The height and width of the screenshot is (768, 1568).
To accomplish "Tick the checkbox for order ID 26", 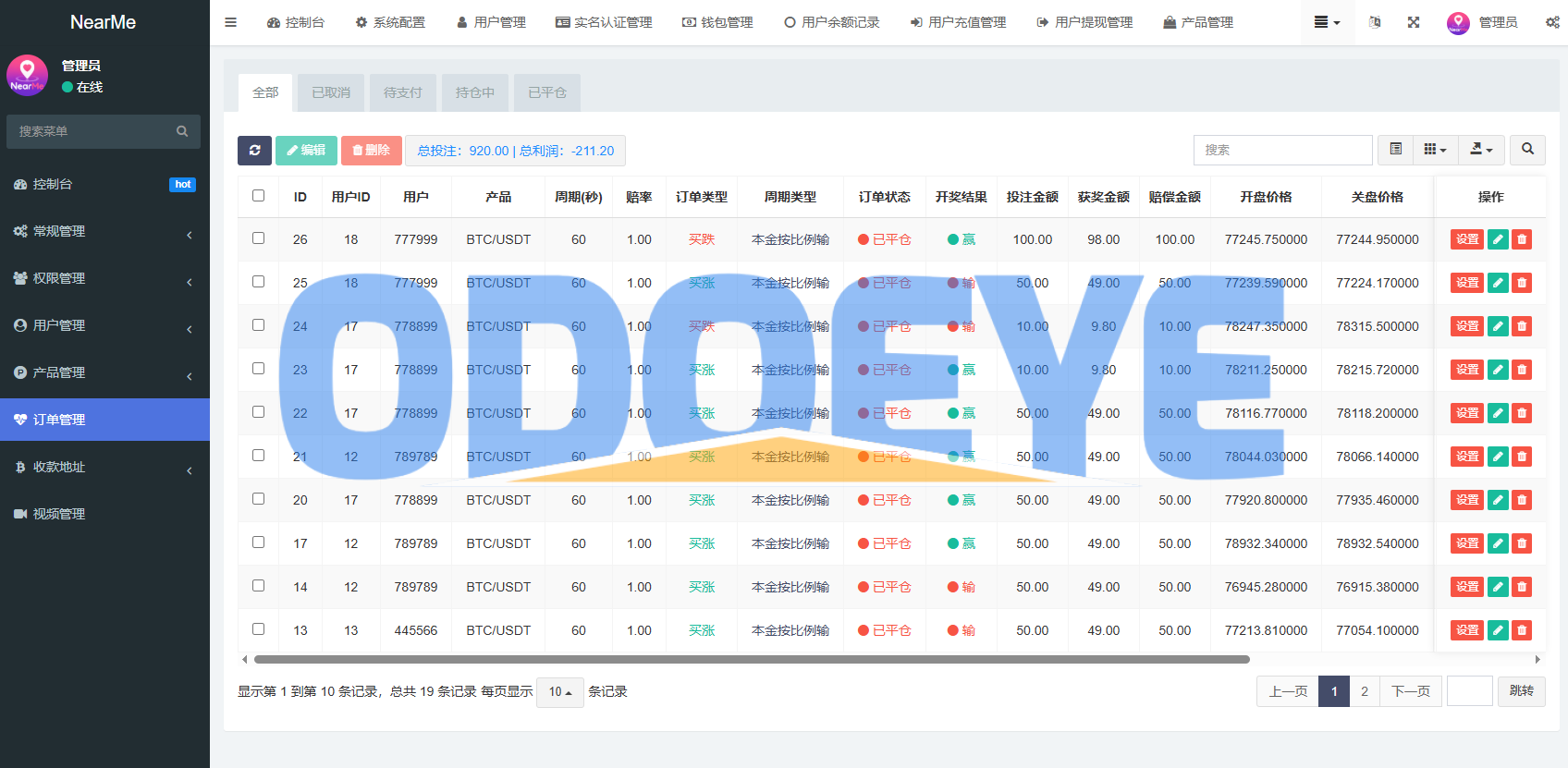I will pos(259,238).
